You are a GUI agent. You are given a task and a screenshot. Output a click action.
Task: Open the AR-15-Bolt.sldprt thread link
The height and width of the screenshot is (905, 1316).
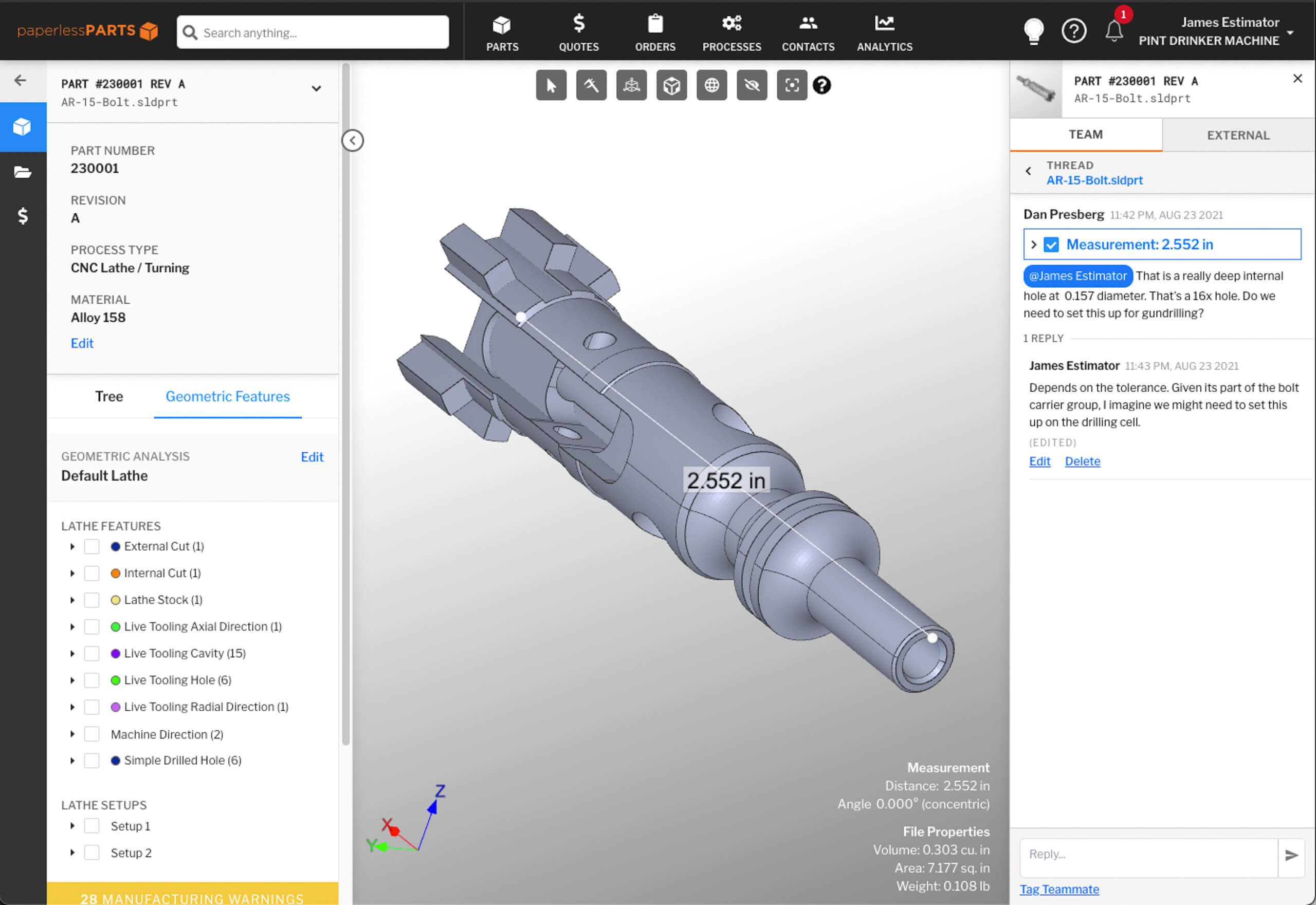point(1094,180)
